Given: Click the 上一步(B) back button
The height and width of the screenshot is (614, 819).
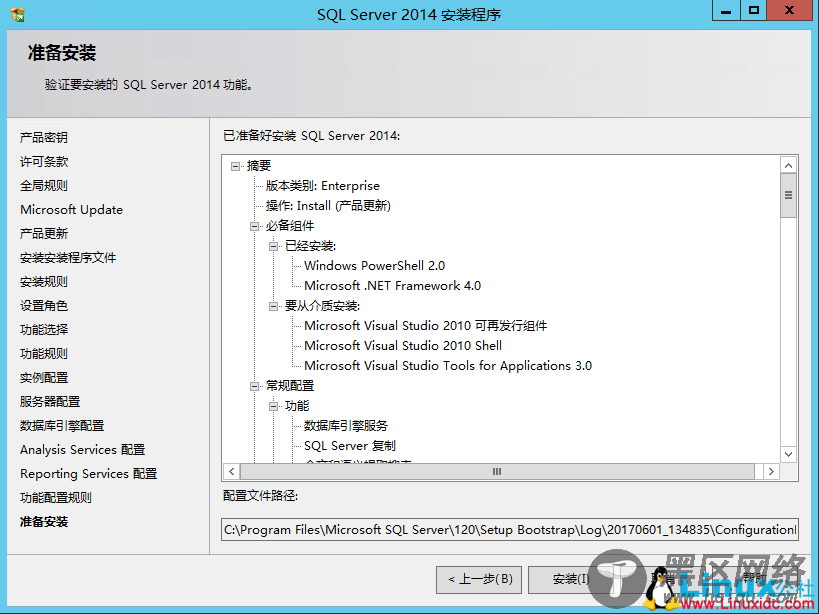Looking at the screenshot, I should coord(479,580).
